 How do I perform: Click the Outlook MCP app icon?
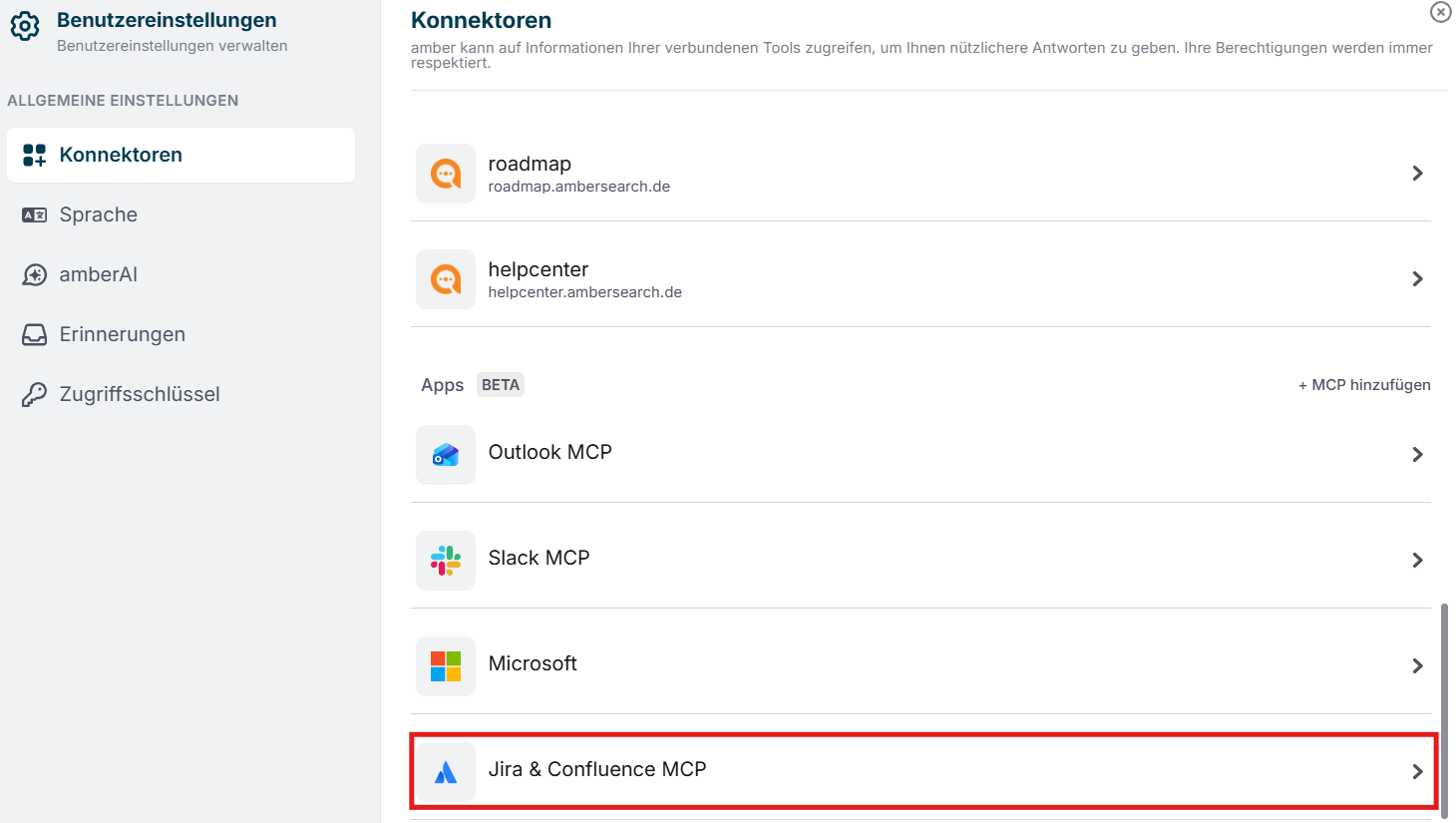click(446, 455)
